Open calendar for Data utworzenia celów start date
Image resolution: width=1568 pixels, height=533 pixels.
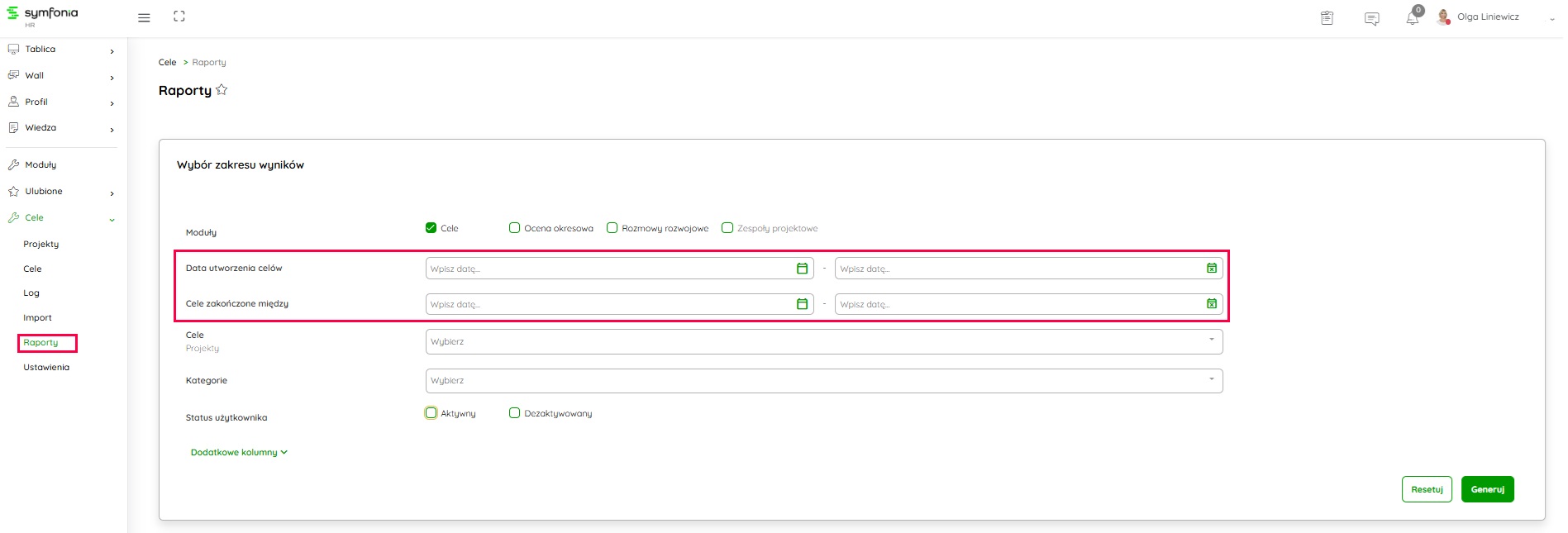point(801,269)
